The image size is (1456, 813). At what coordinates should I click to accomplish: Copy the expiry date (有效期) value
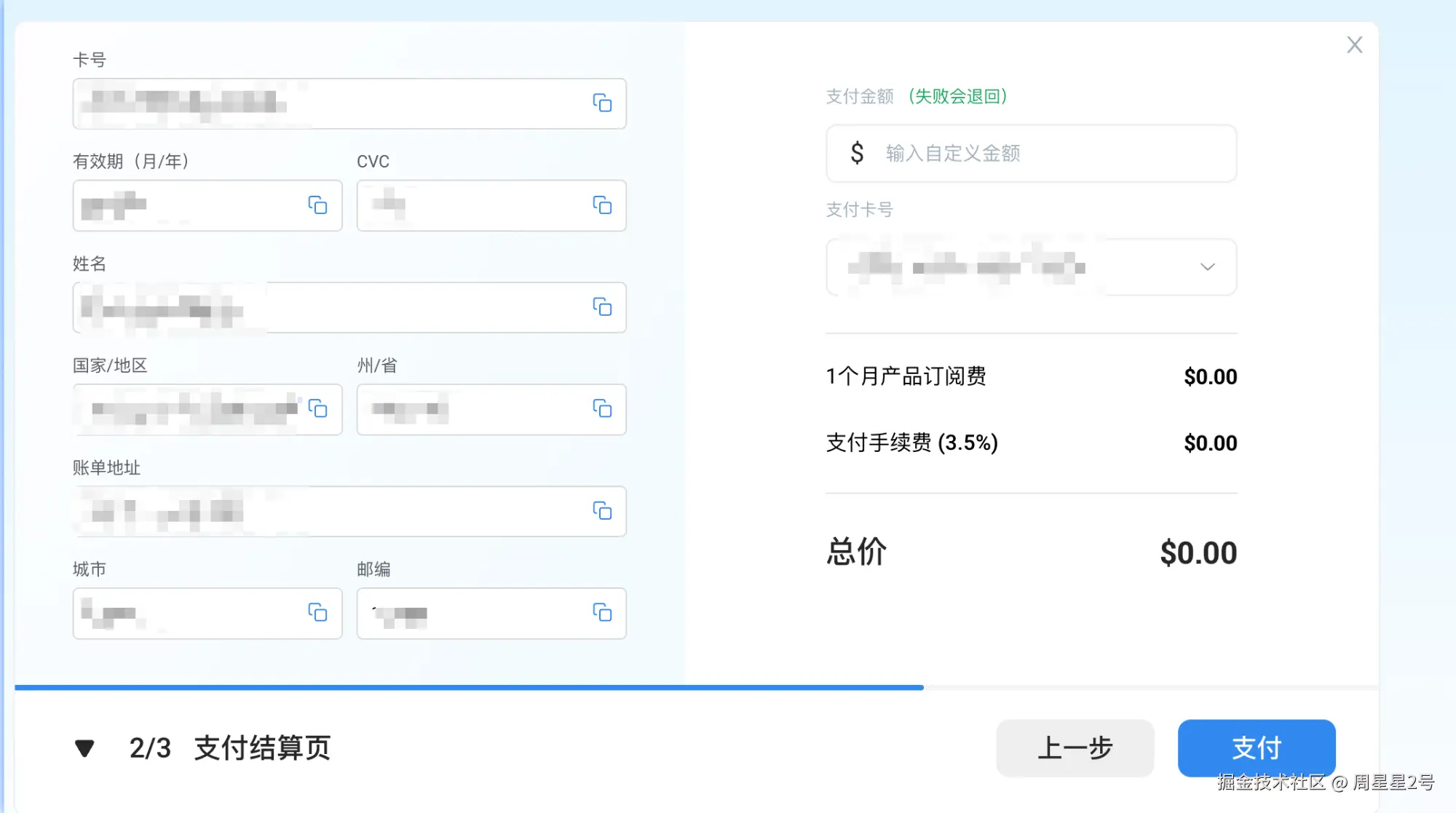pyautogui.click(x=317, y=205)
